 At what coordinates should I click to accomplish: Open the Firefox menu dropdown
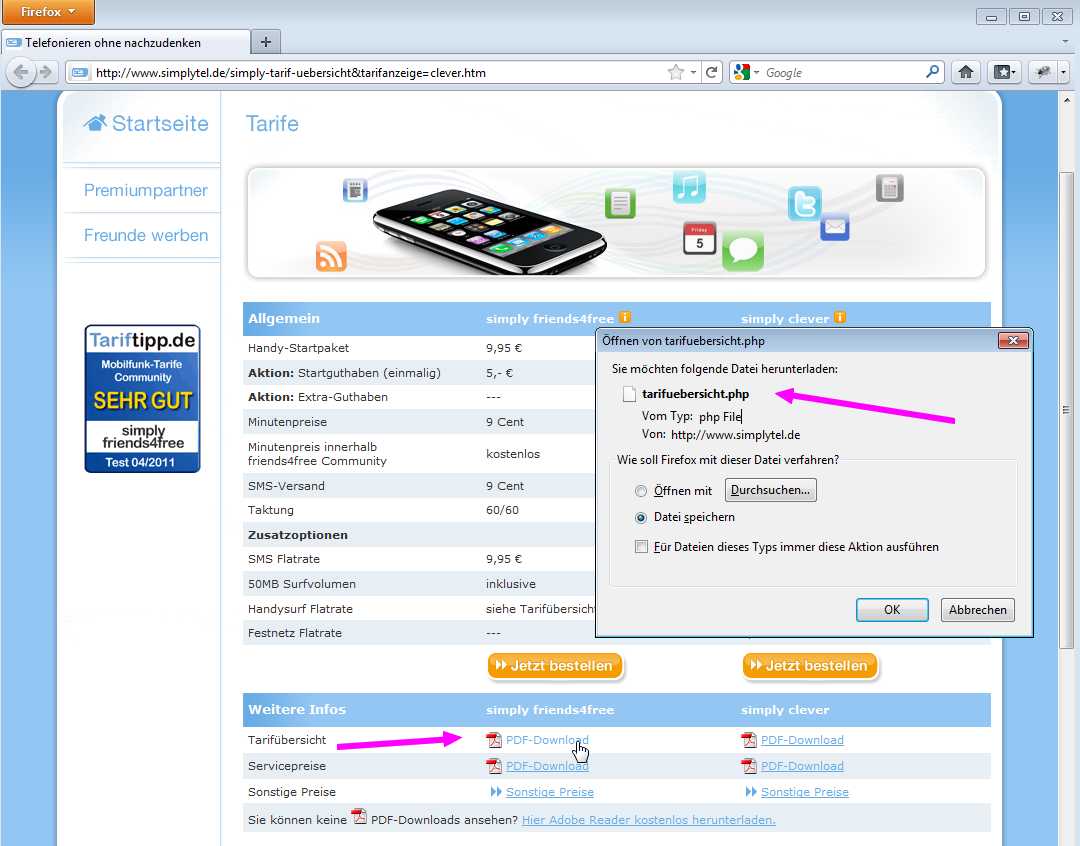point(47,12)
